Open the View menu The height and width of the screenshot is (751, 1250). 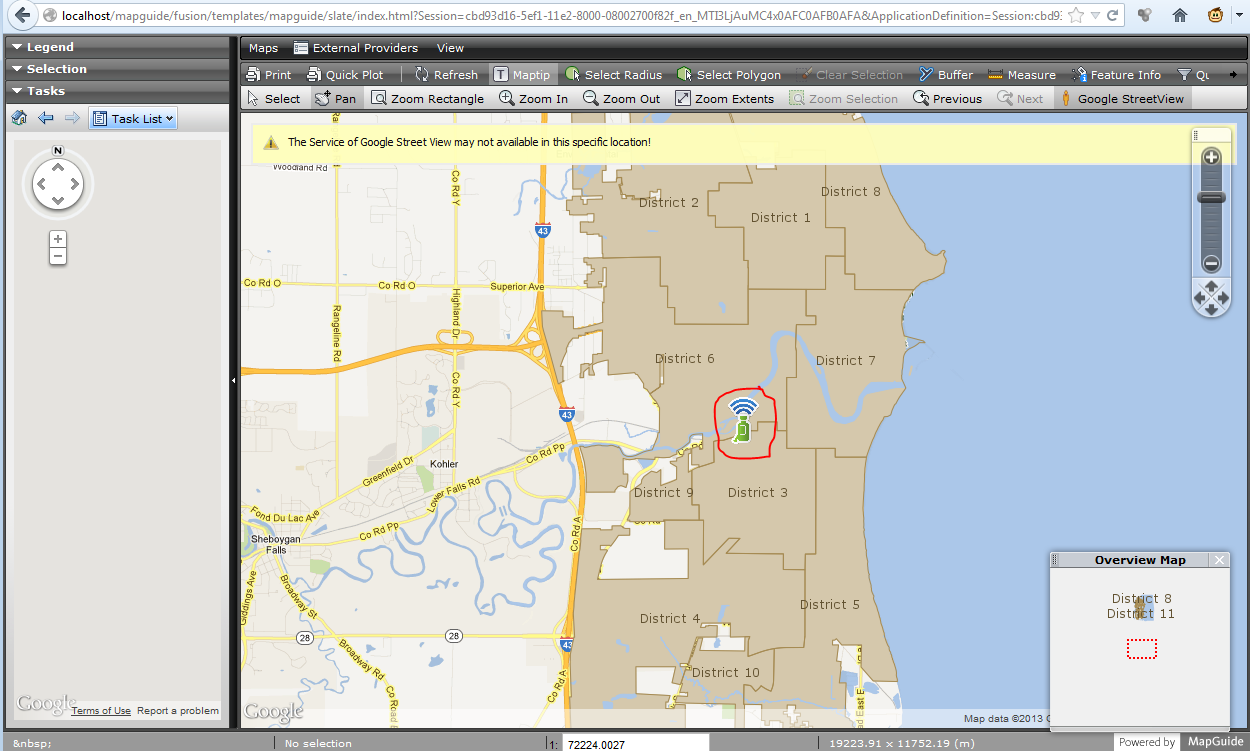449,47
